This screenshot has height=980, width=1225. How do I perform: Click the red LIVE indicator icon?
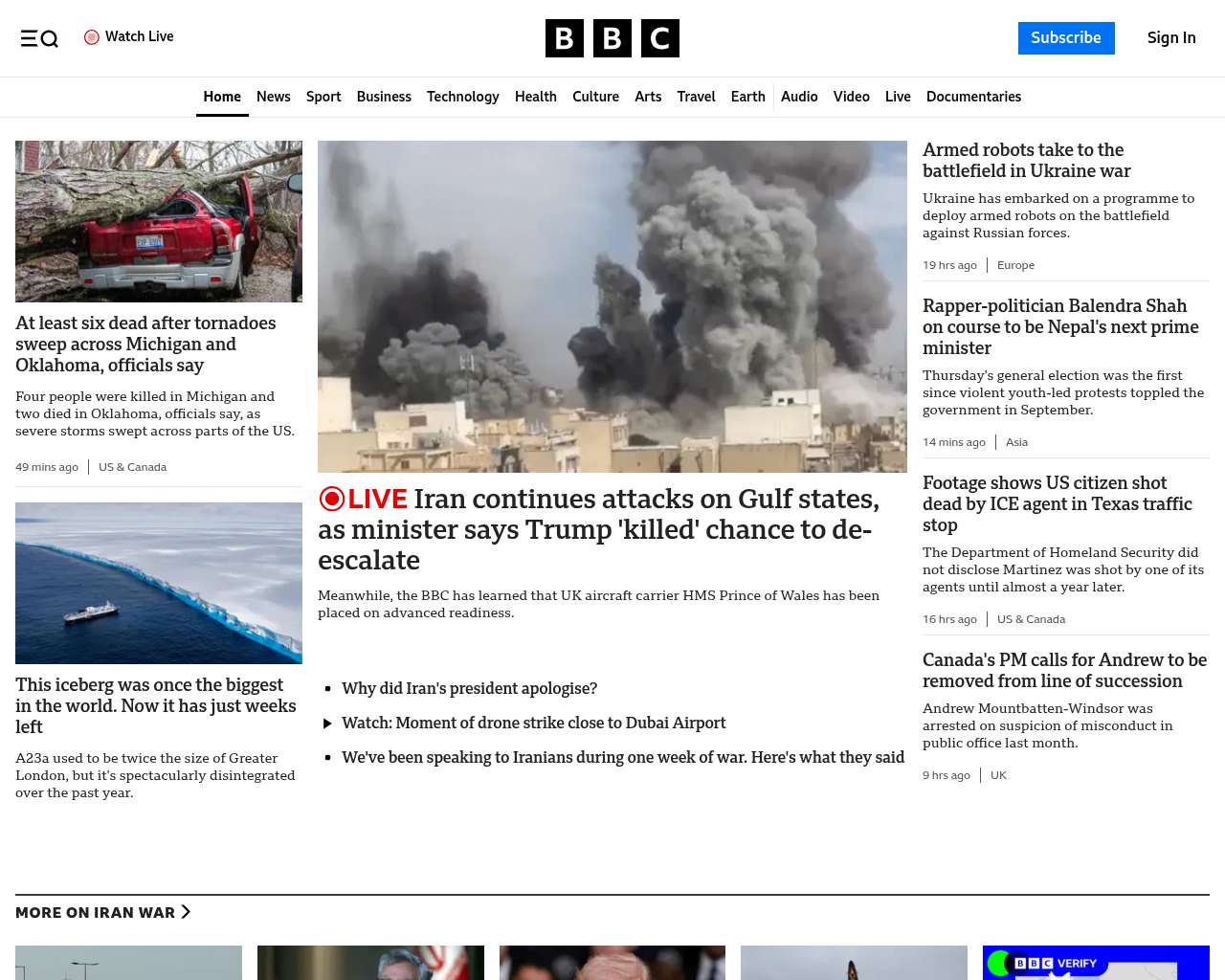click(332, 499)
